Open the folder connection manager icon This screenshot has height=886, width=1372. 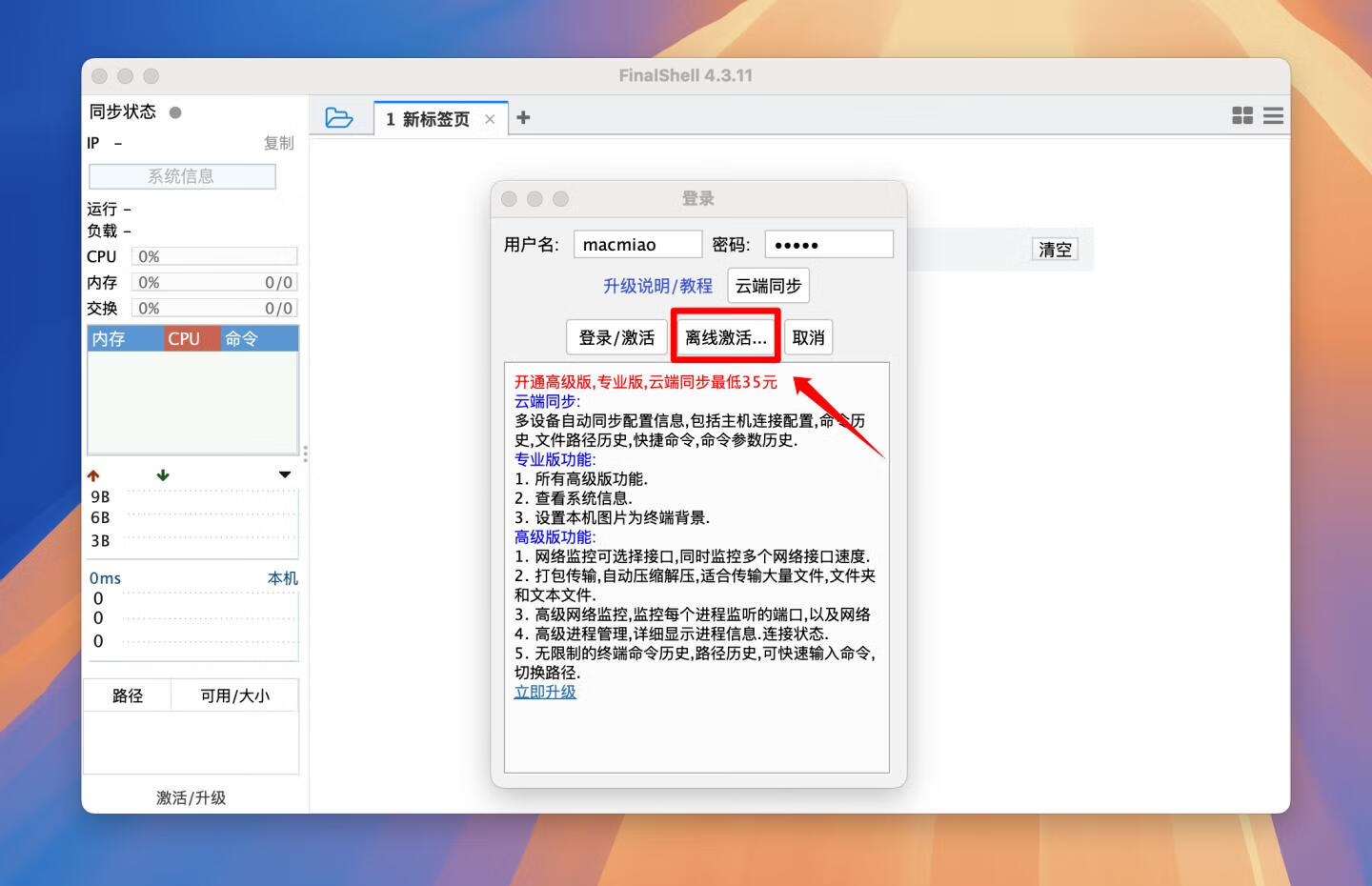(339, 118)
